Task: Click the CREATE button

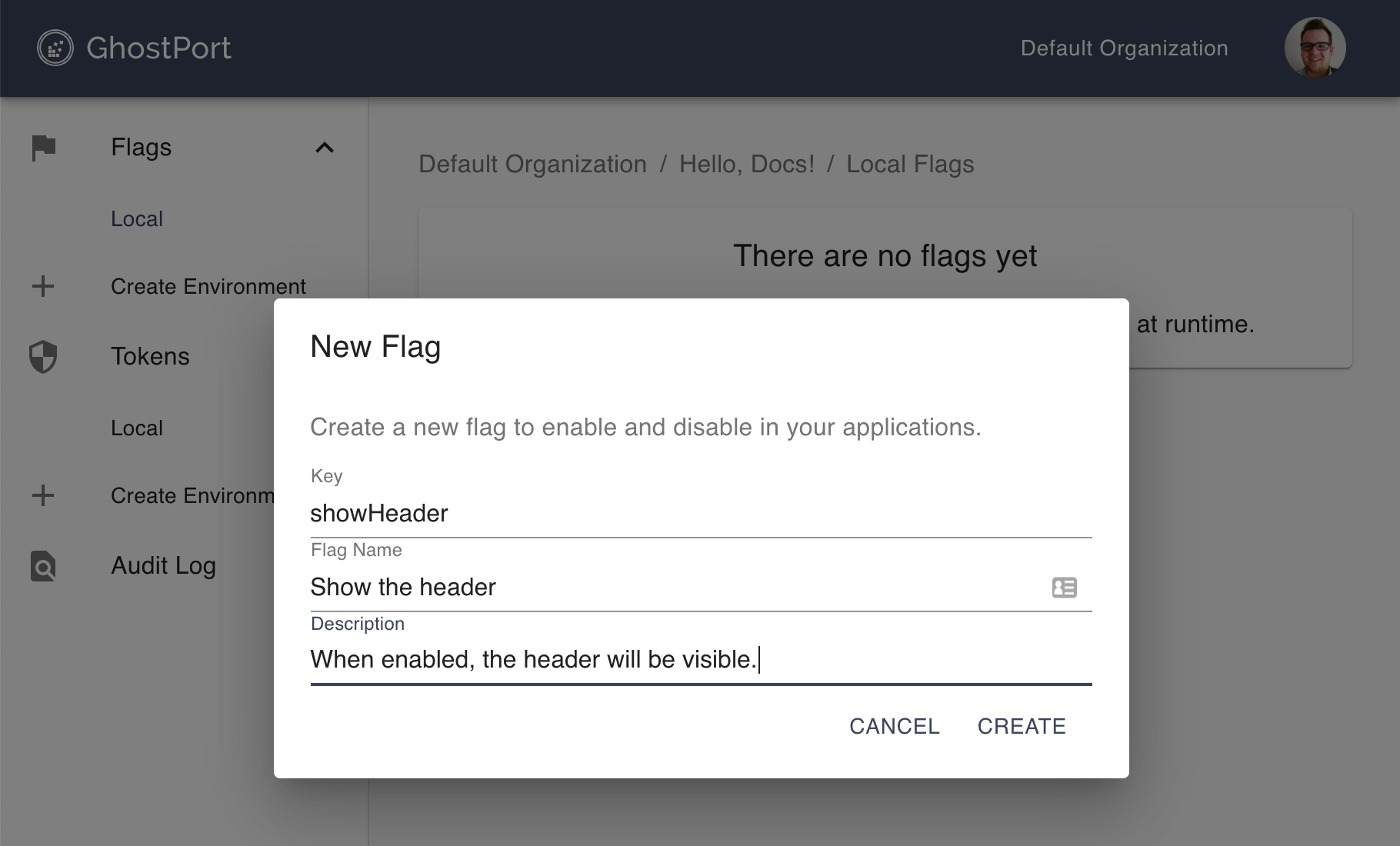Action: click(x=1021, y=726)
